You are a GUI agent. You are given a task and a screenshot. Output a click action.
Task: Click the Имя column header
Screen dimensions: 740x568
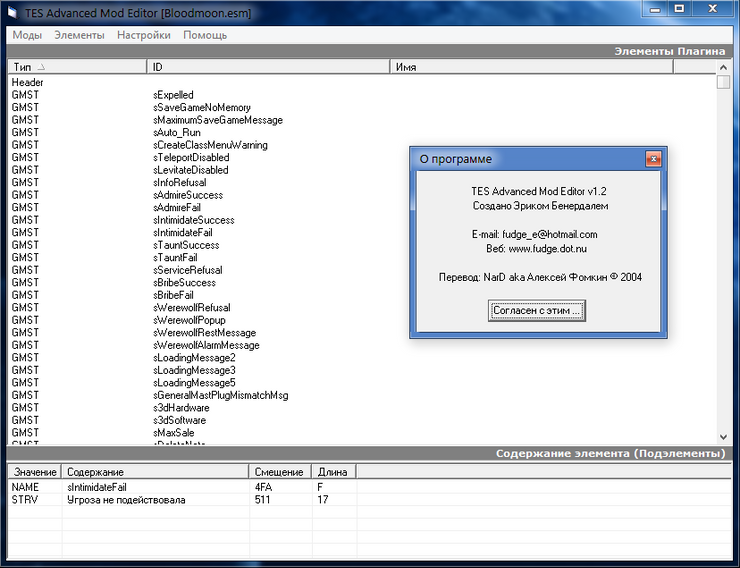pos(530,67)
